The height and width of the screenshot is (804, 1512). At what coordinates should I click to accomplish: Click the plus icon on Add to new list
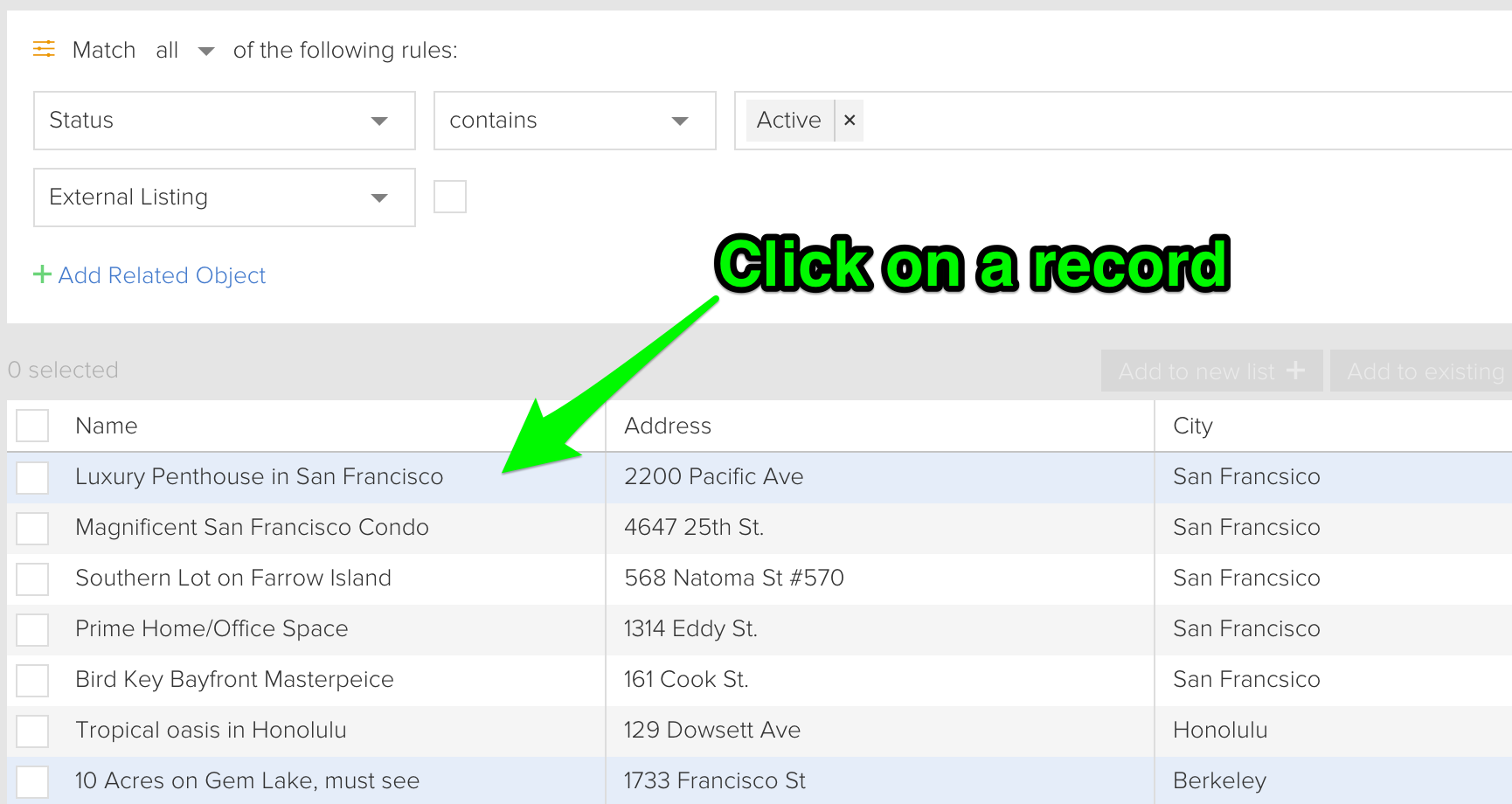(x=1295, y=371)
